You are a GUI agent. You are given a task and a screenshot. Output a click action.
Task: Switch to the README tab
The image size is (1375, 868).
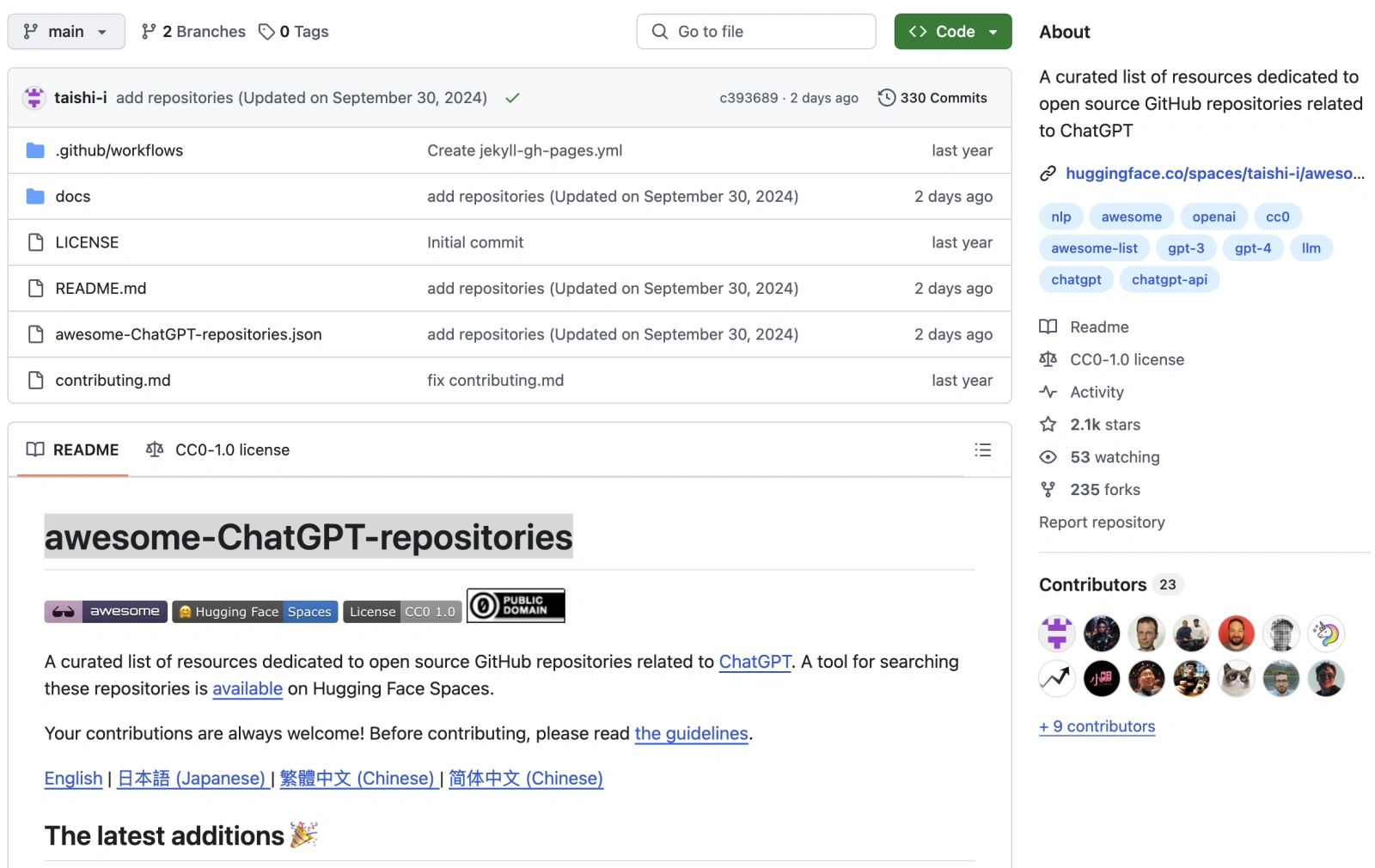73,450
